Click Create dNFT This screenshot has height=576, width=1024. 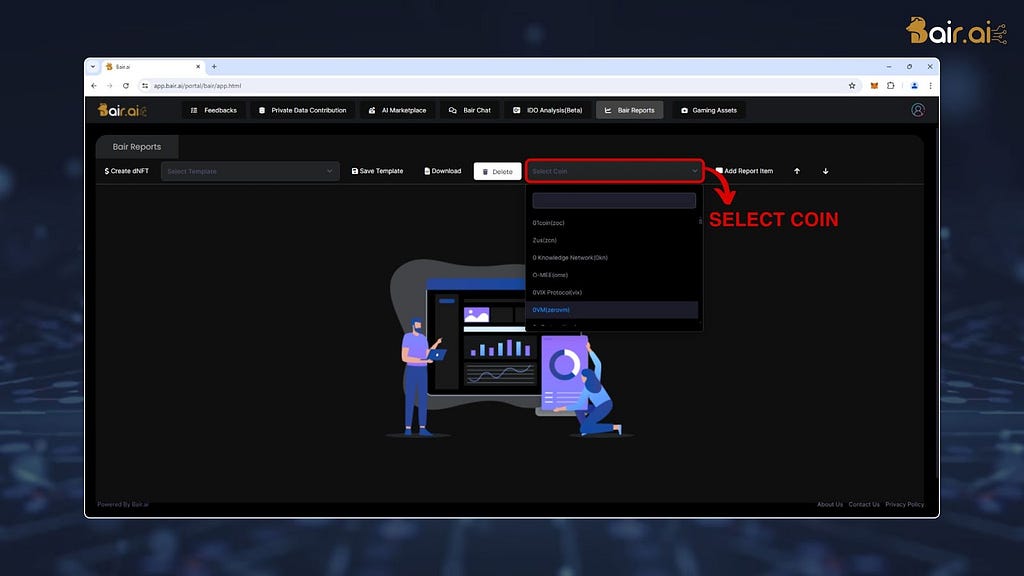coord(127,171)
